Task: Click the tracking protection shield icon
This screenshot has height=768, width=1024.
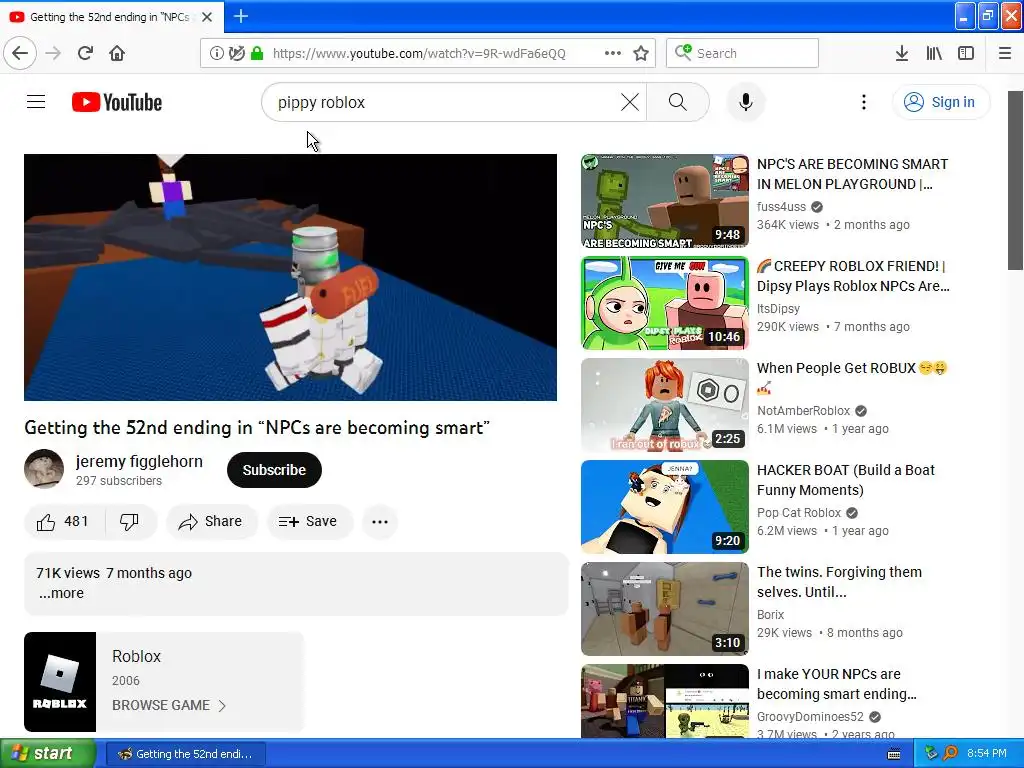Action: click(x=236, y=53)
